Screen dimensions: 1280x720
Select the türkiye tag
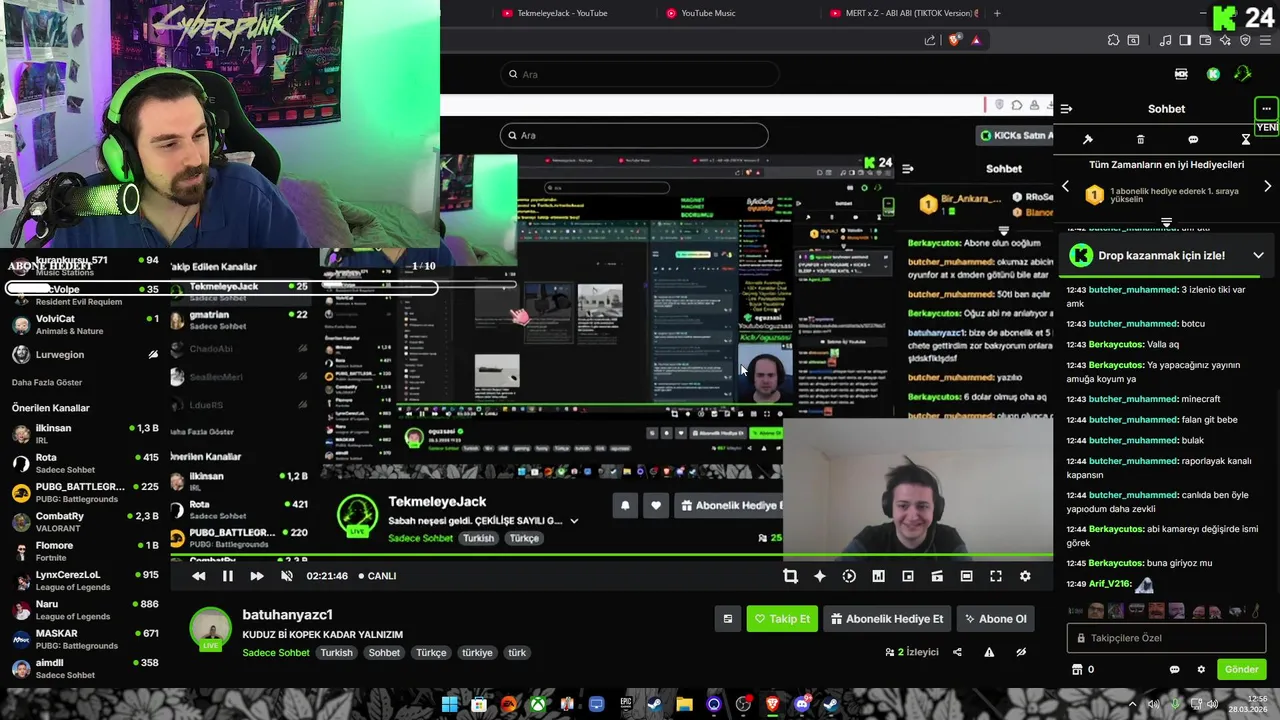coord(477,652)
